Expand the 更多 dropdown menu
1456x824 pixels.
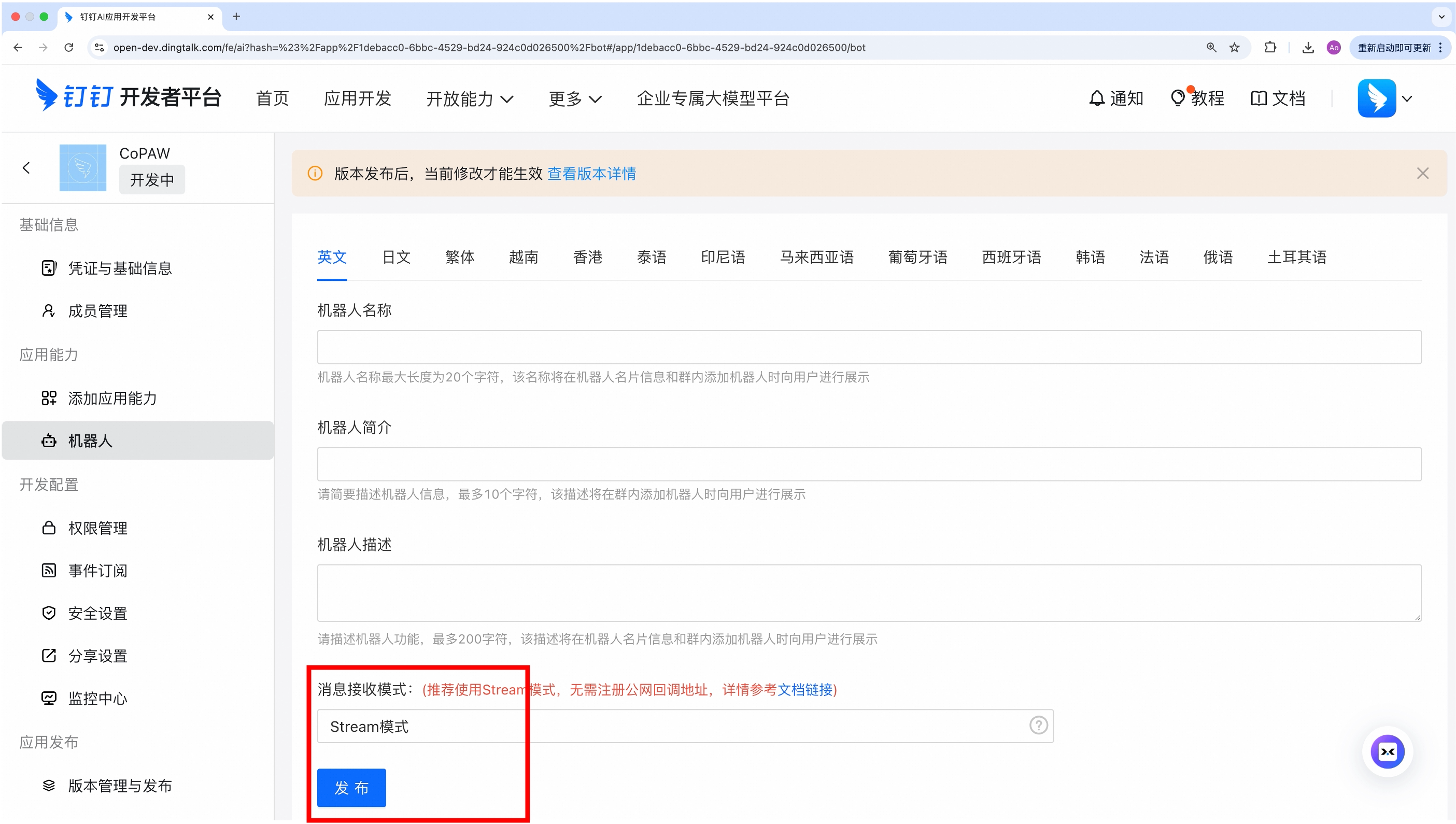click(x=574, y=98)
